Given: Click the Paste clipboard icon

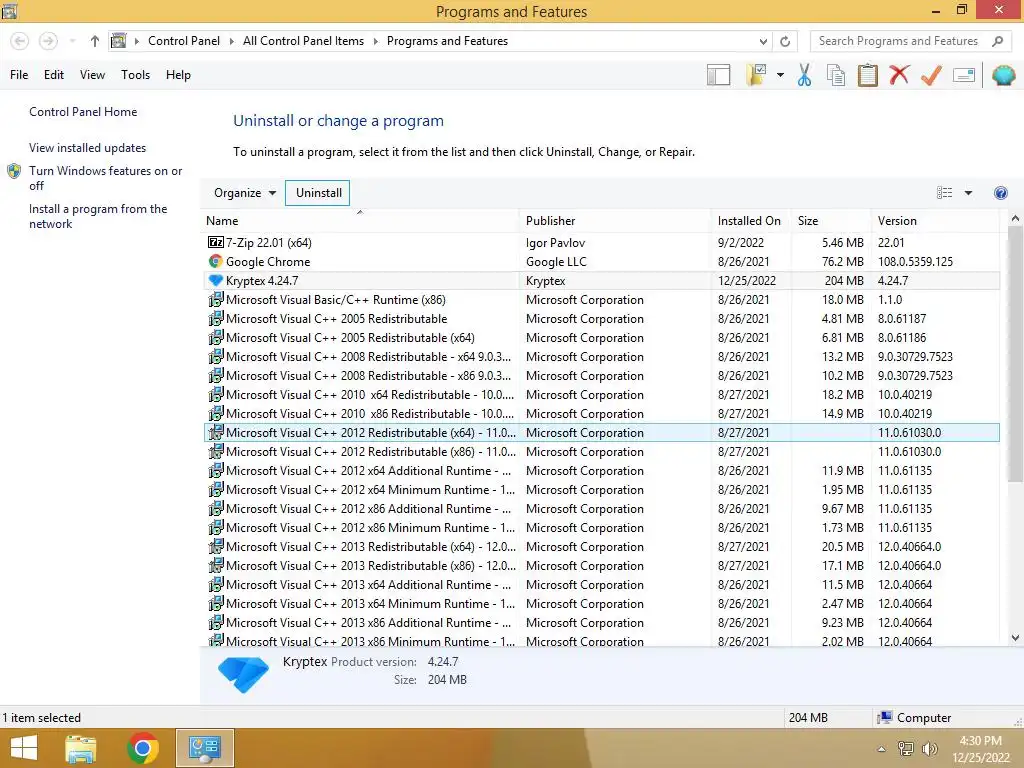Looking at the screenshot, I should pyautogui.click(x=867, y=75).
